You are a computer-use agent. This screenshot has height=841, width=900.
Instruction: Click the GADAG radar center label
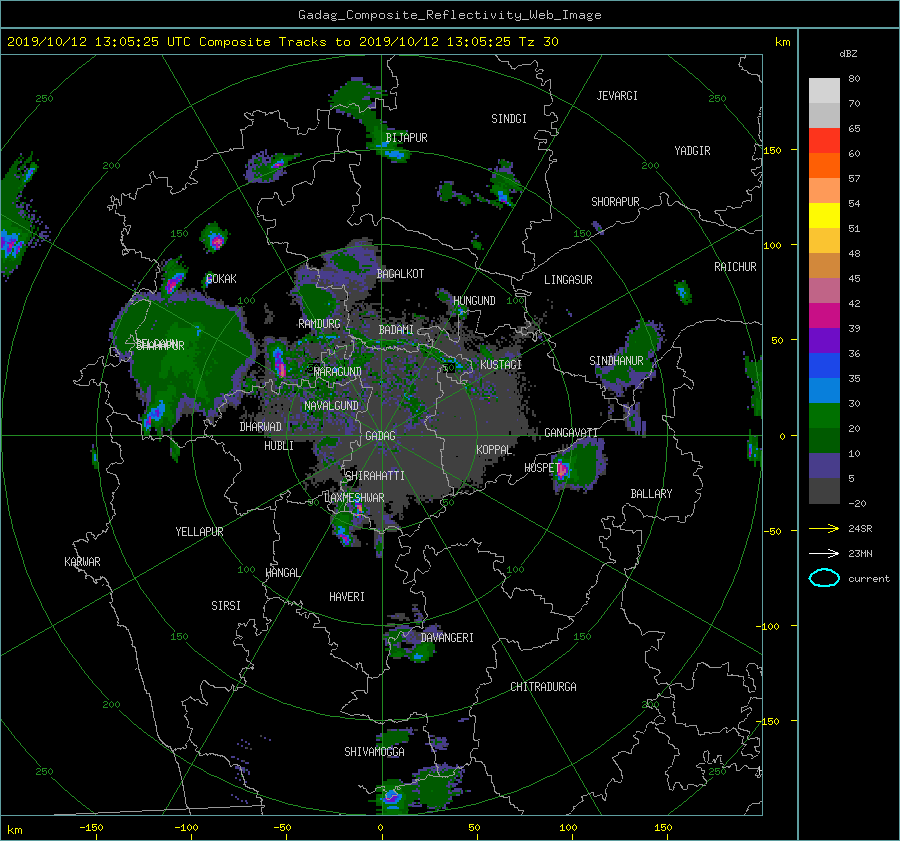click(381, 436)
